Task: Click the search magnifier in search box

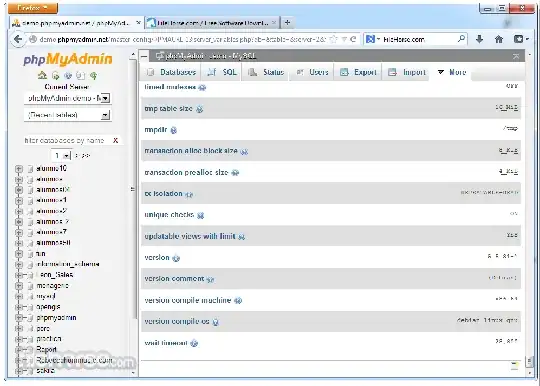Action: coord(461,39)
